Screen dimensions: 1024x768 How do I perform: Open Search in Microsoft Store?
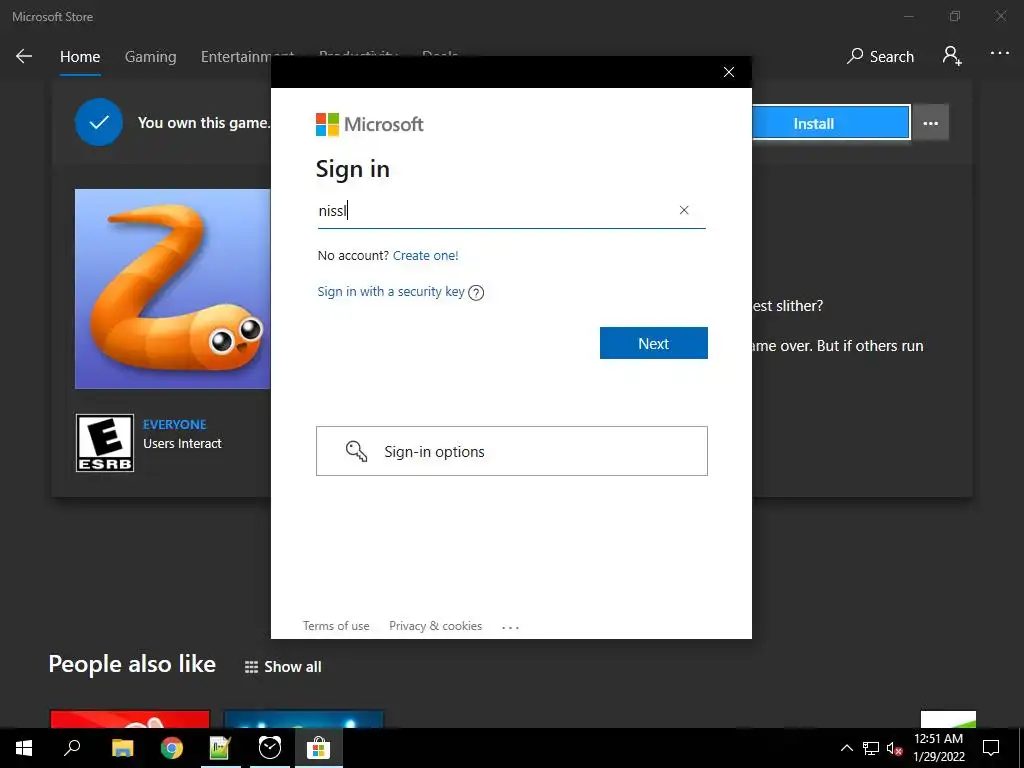pyautogui.click(x=880, y=56)
